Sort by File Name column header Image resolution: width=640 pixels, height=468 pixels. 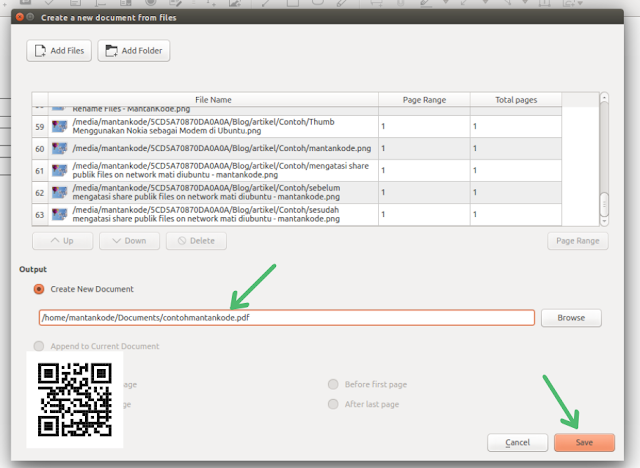(213, 100)
